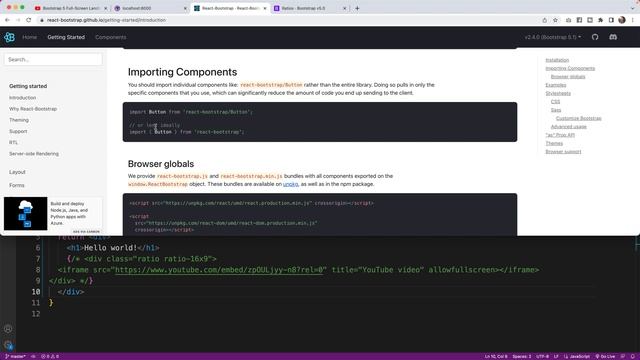This screenshot has width=640, height=360.
Task: Open the Azure ad thumbnail in sidebar
Action: pos(26,213)
